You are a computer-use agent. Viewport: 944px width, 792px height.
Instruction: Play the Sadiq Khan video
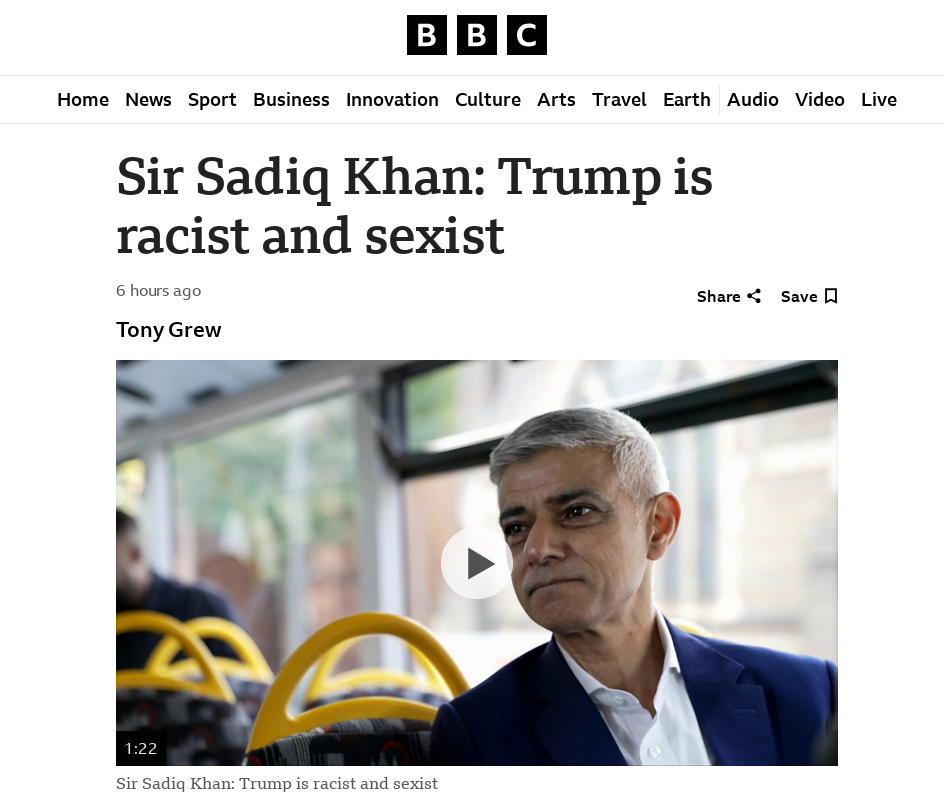tap(477, 563)
